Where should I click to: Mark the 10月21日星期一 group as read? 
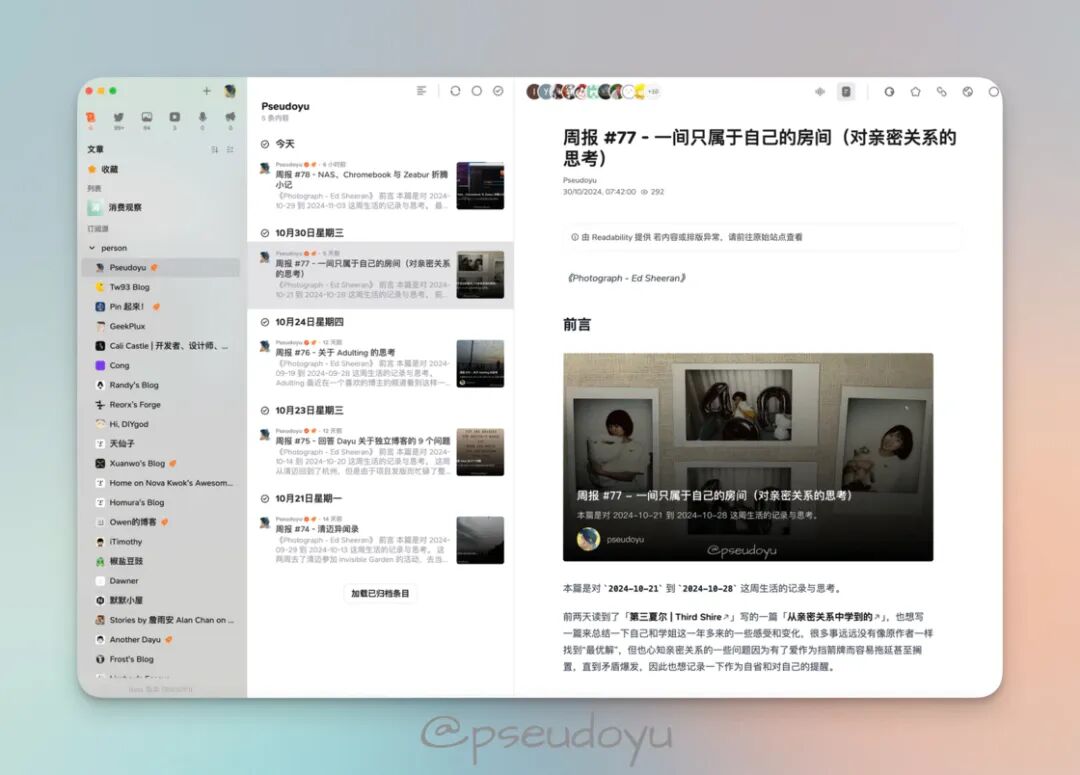pos(264,499)
